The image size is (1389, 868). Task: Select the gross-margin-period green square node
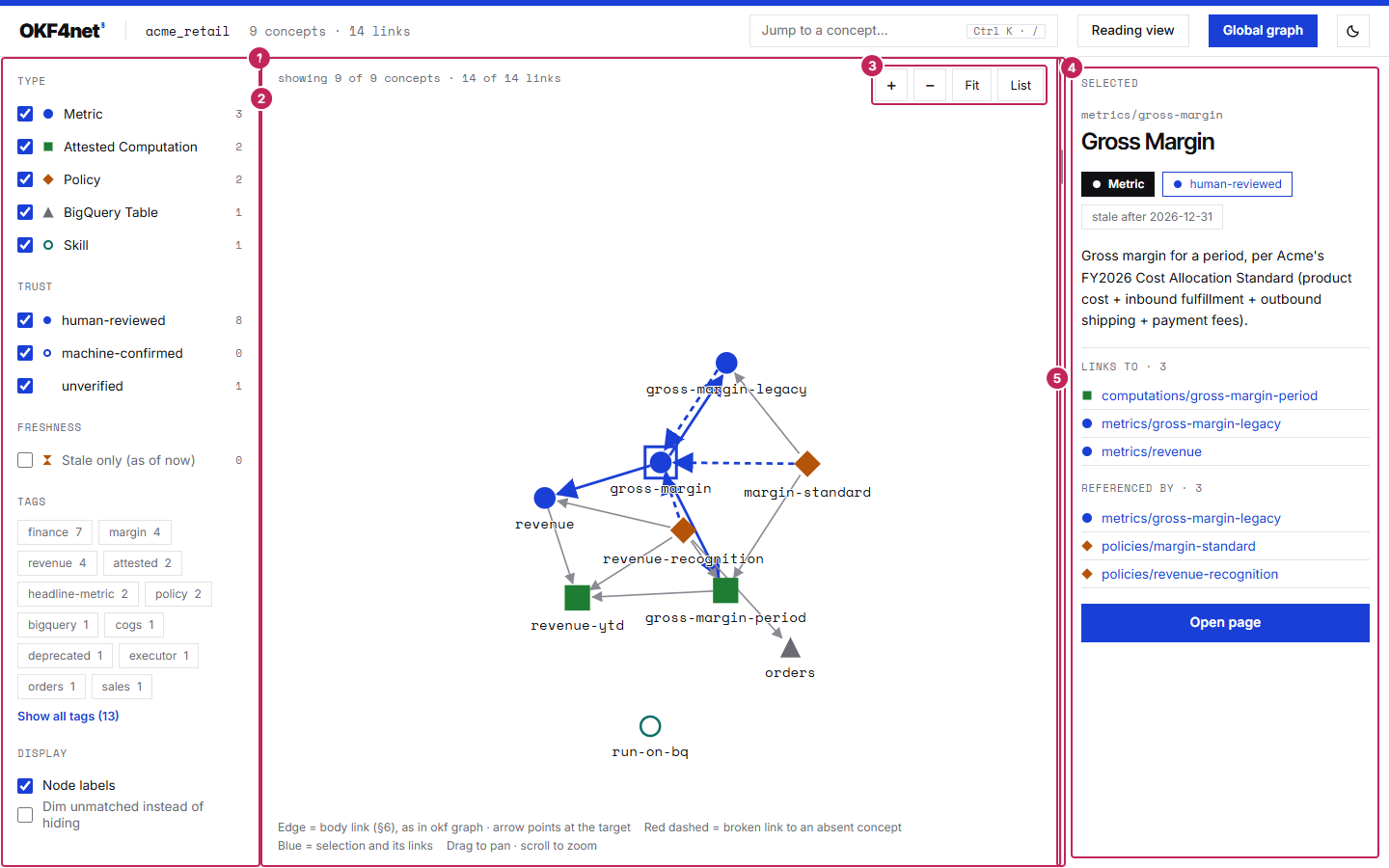pyautogui.click(x=725, y=590)
